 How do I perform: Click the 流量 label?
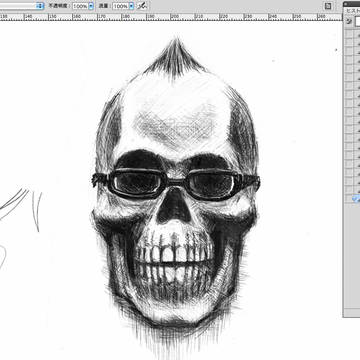(104, 6)
